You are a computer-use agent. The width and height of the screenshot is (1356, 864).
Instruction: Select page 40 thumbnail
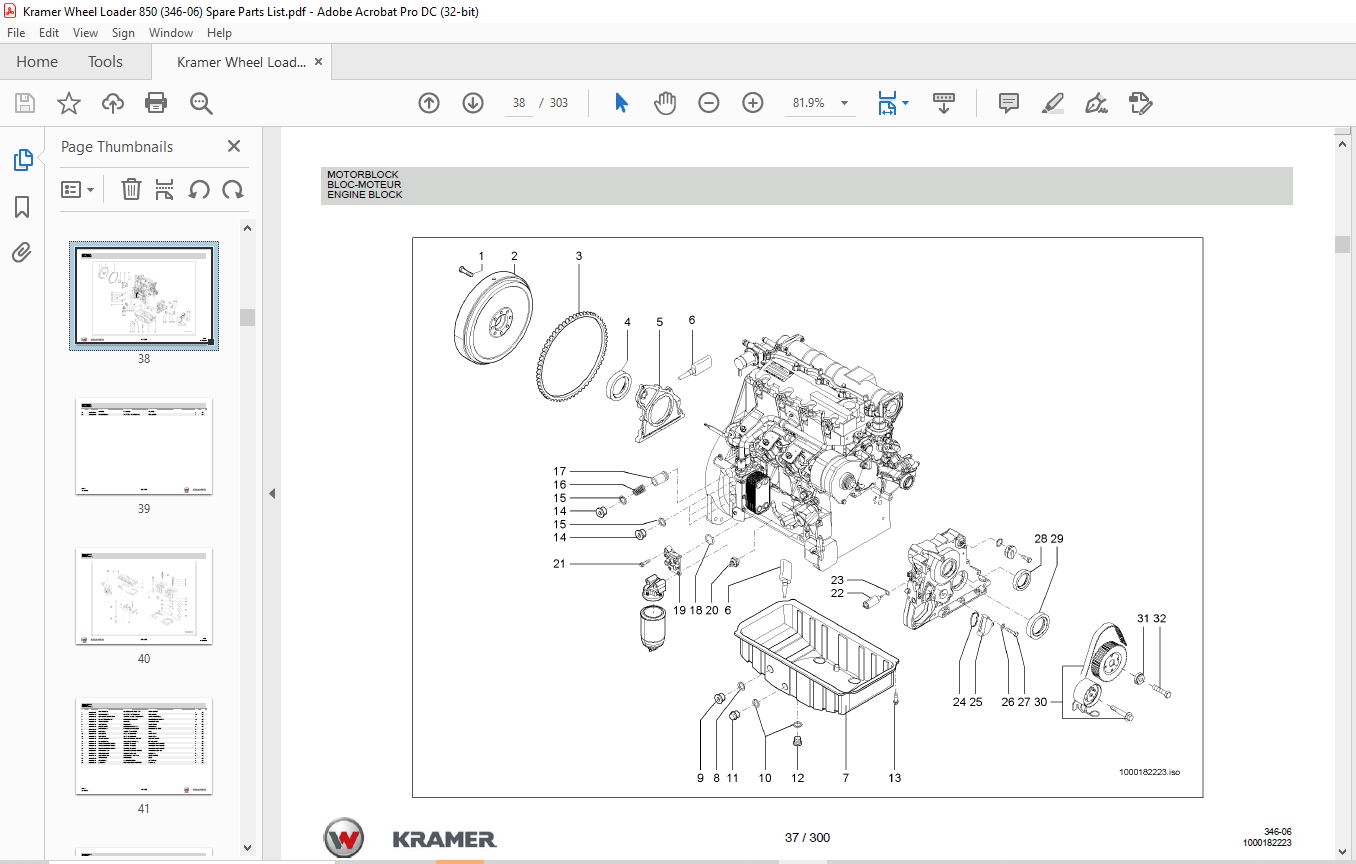click(144, 596)
